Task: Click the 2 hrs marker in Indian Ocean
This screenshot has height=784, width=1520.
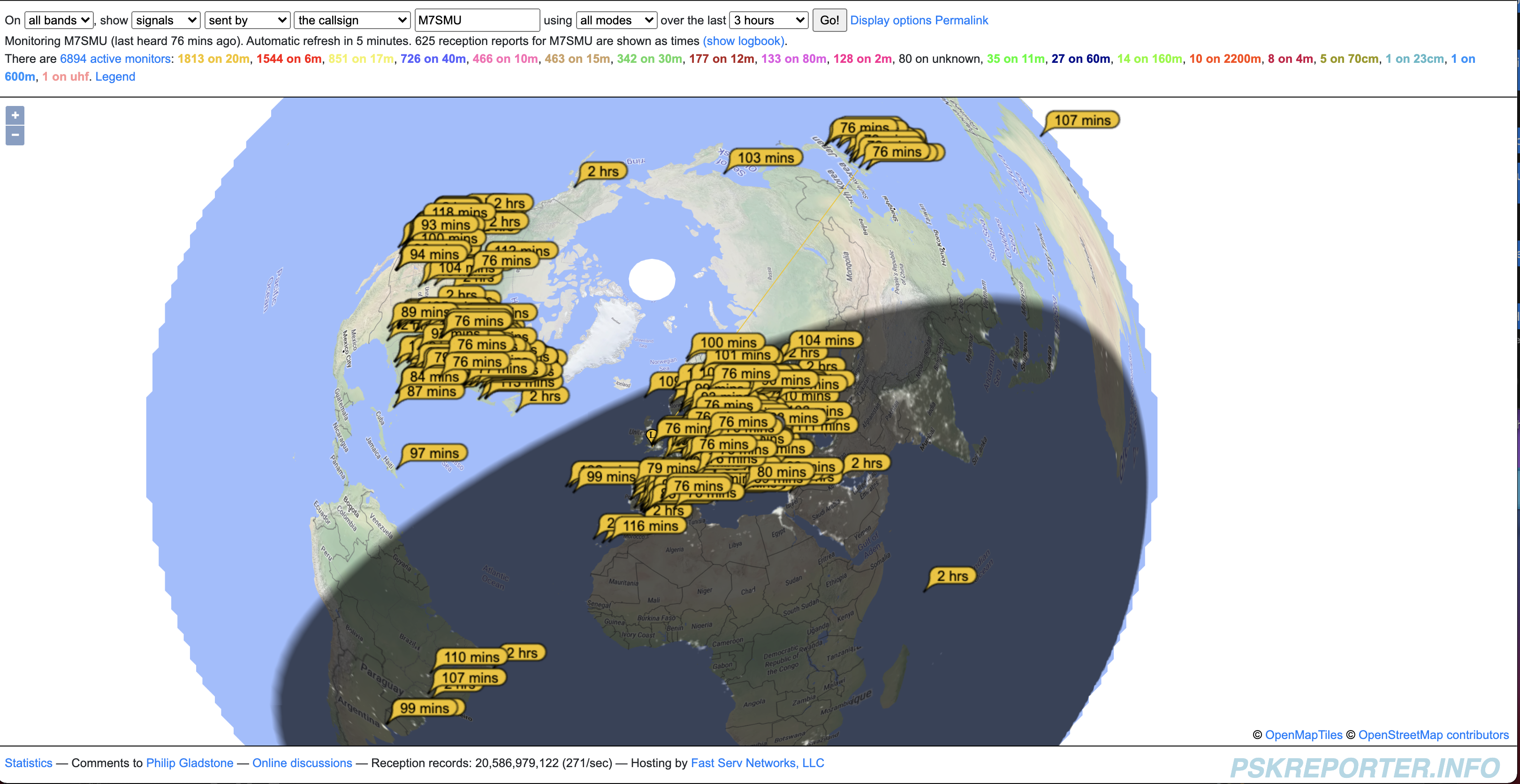Action: [952, 576]
